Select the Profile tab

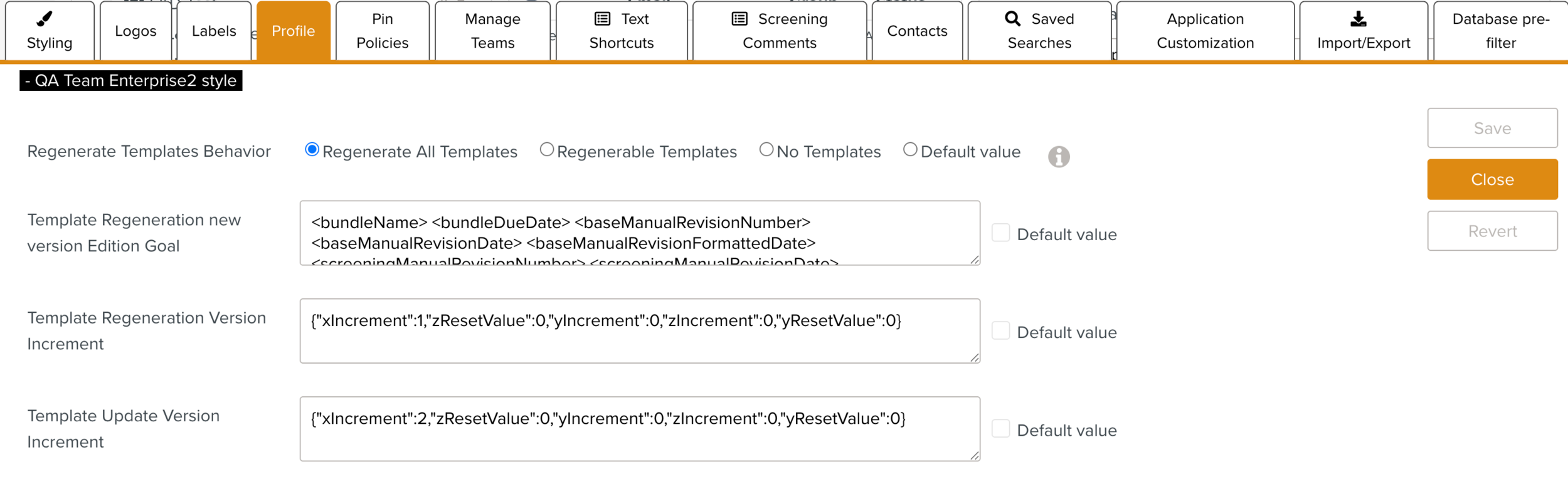click(x=294, y=31)
